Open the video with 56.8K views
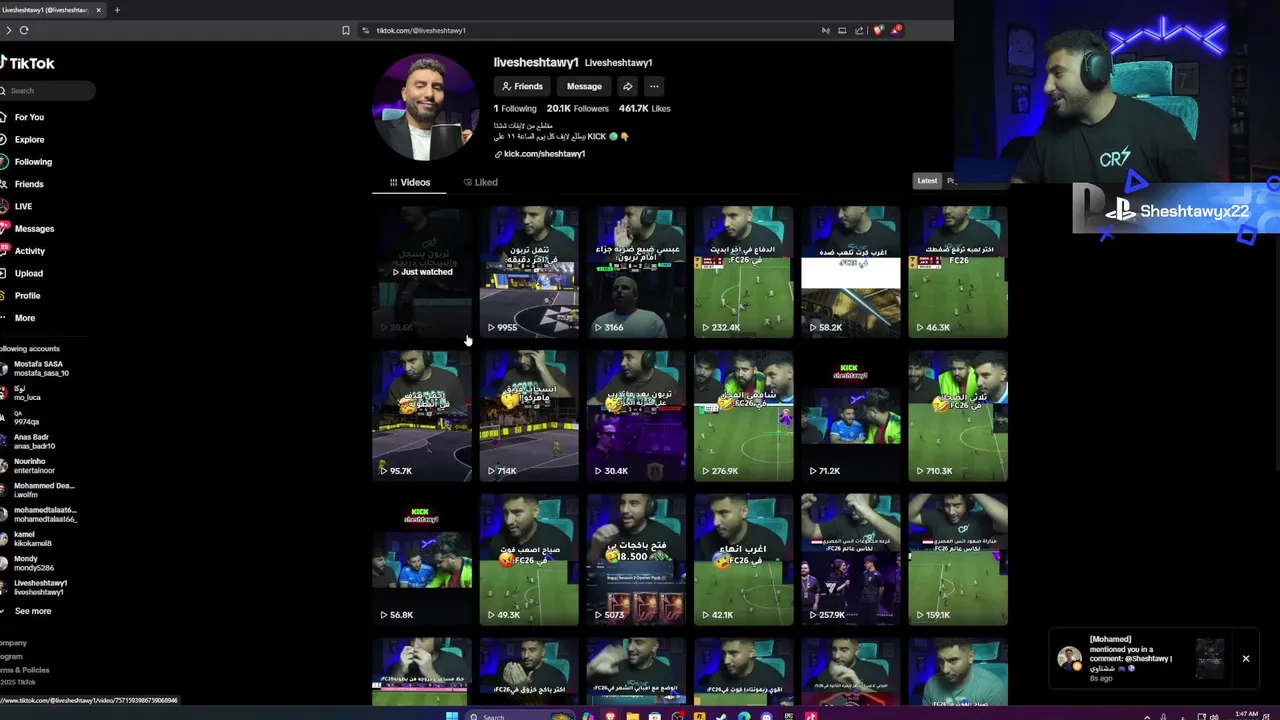 [x=422, y=560]
